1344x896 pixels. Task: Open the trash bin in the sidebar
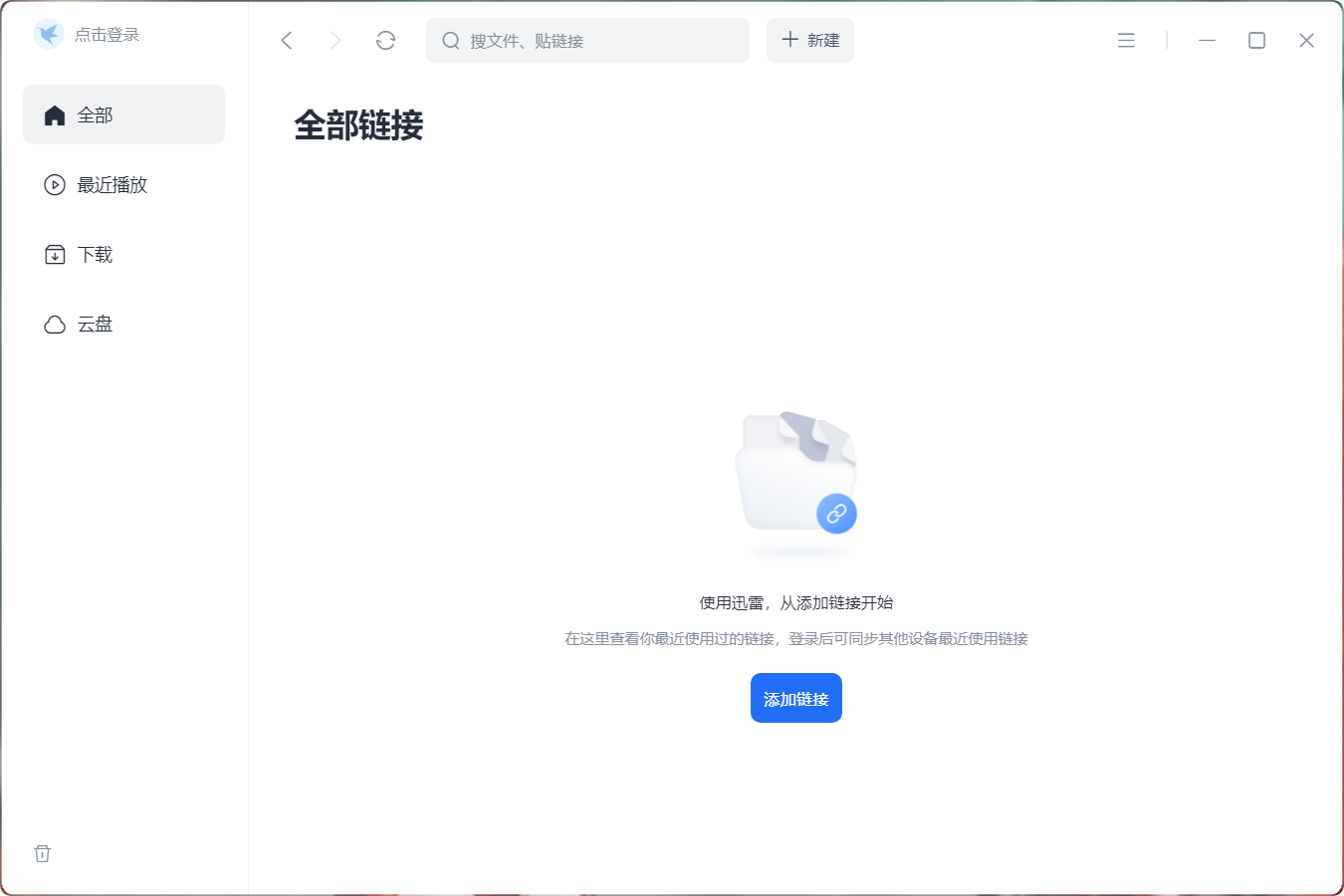pyautogui.click(x=42, y=853)
